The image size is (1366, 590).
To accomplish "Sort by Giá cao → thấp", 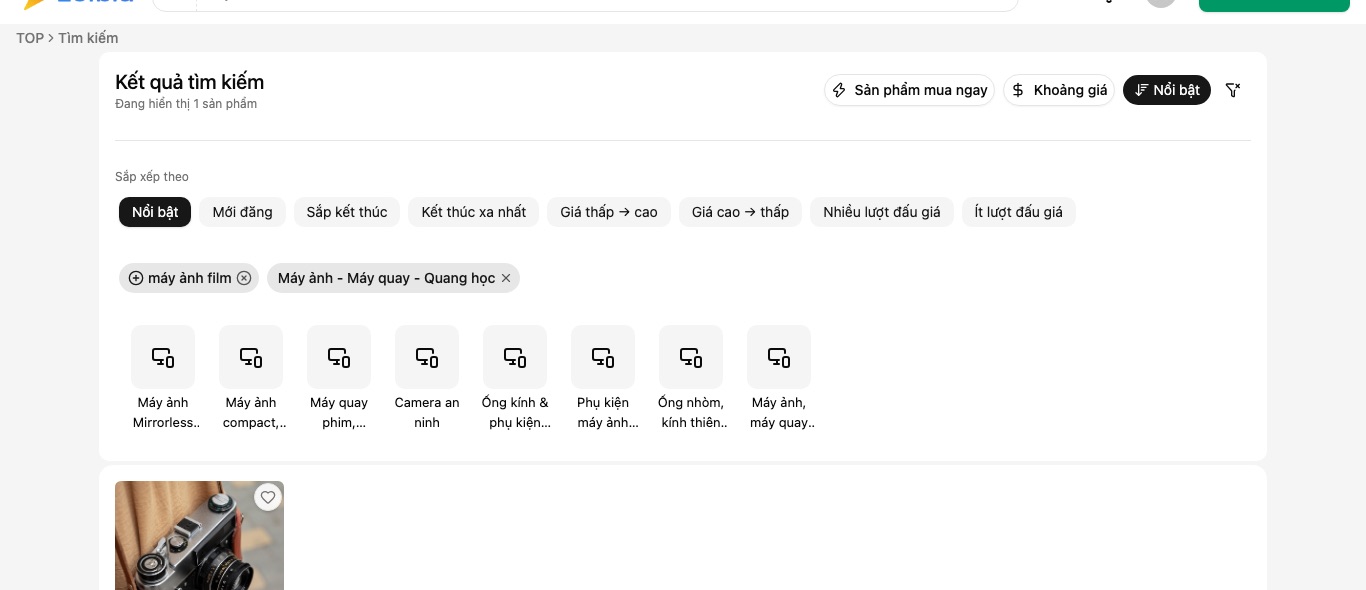I will click(x=740, y=212).
